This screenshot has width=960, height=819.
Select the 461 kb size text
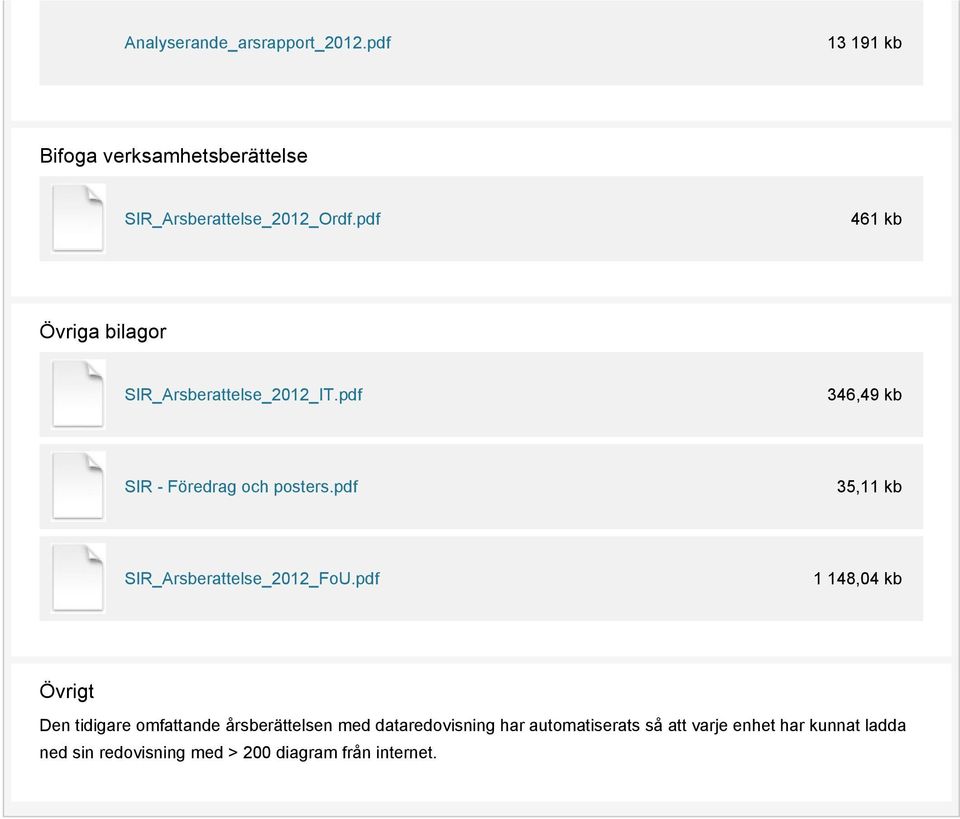point(876,219)
